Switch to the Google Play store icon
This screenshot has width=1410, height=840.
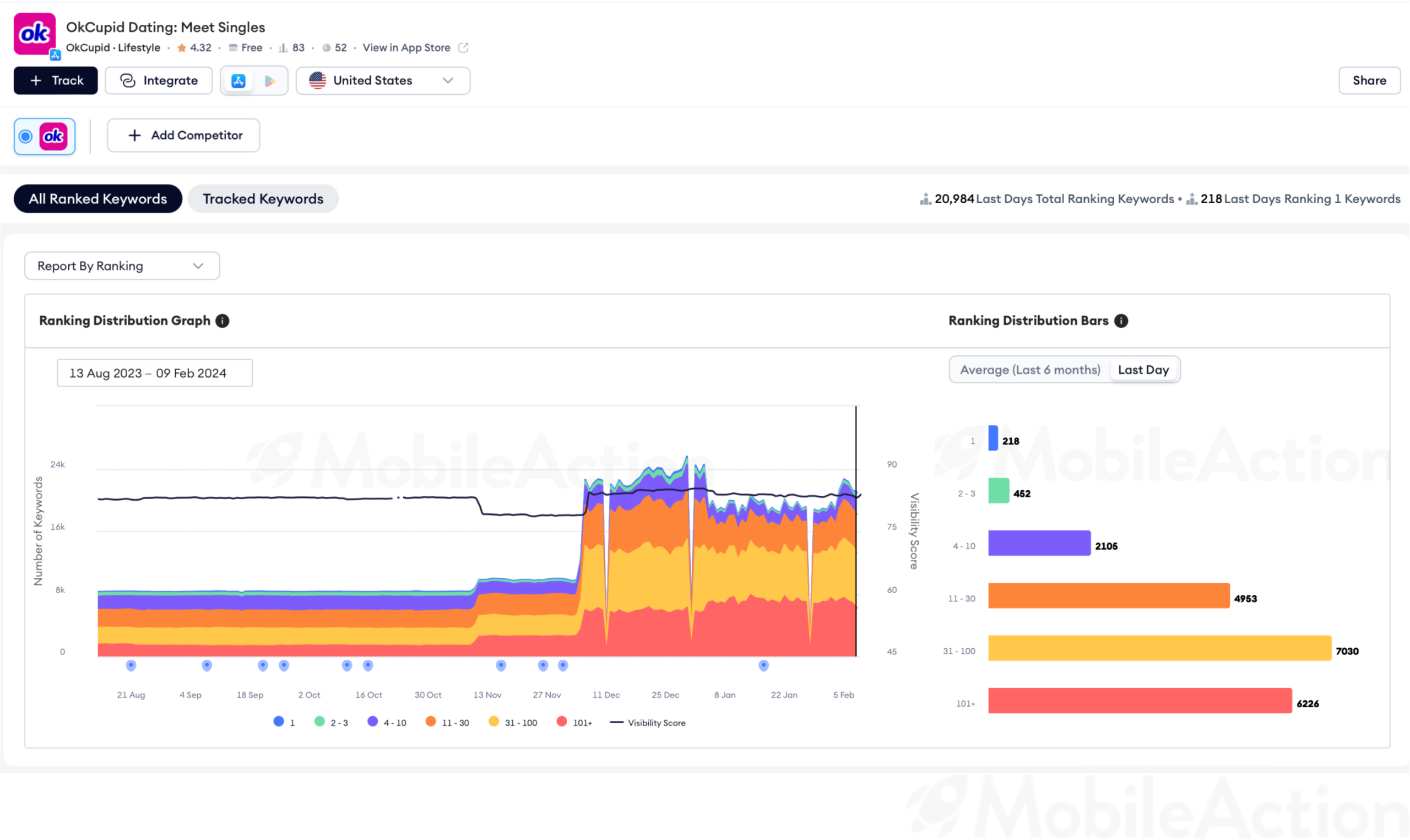coord(270,81)
